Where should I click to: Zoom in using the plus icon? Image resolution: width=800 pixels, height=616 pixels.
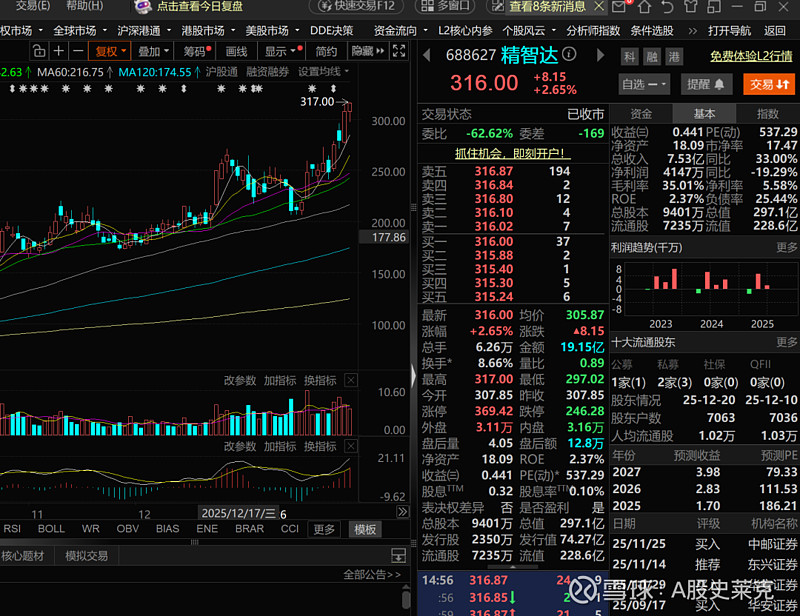point(57,51)
